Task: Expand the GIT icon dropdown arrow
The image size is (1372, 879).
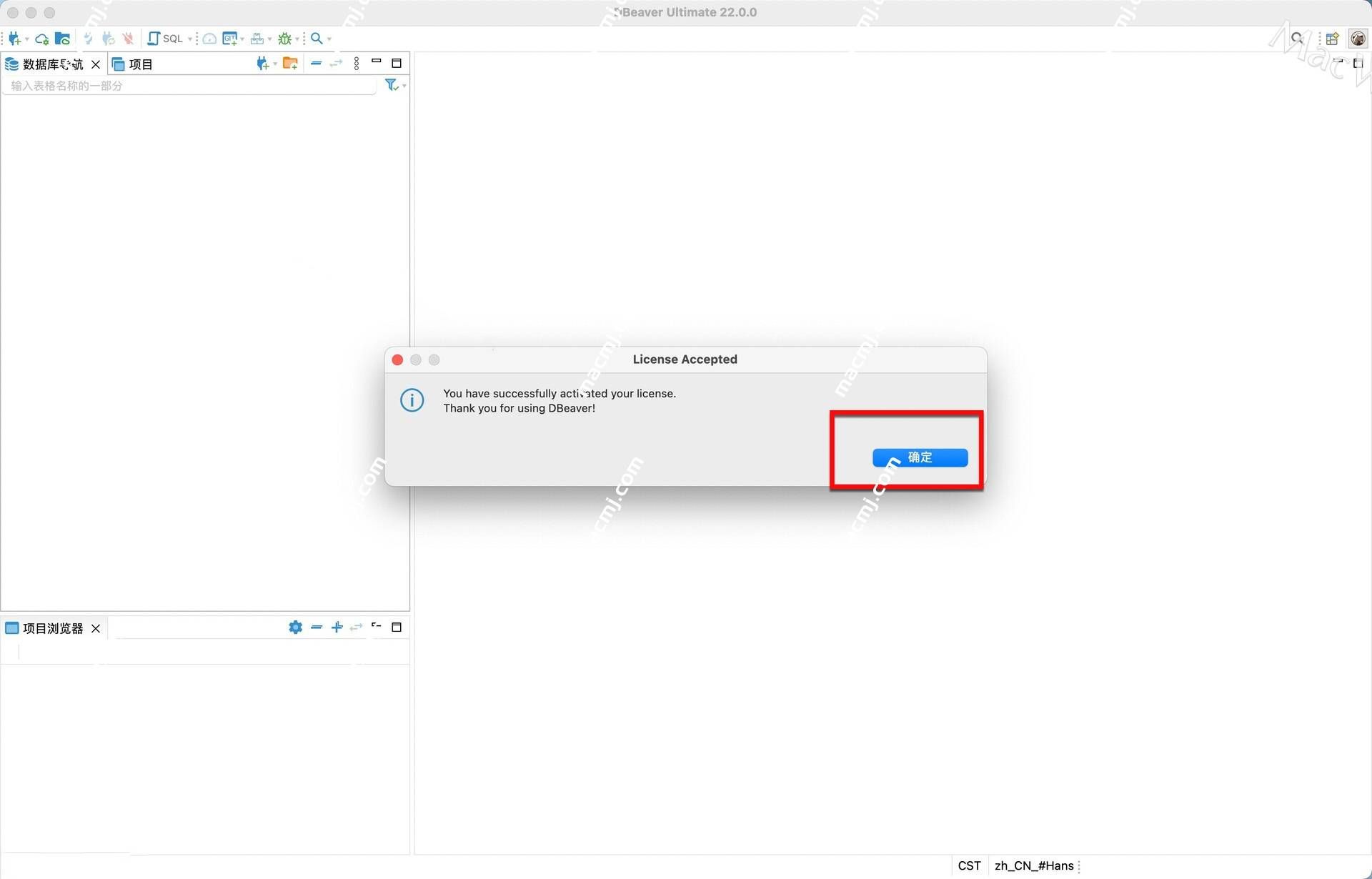Action: (x=242, y=39)
